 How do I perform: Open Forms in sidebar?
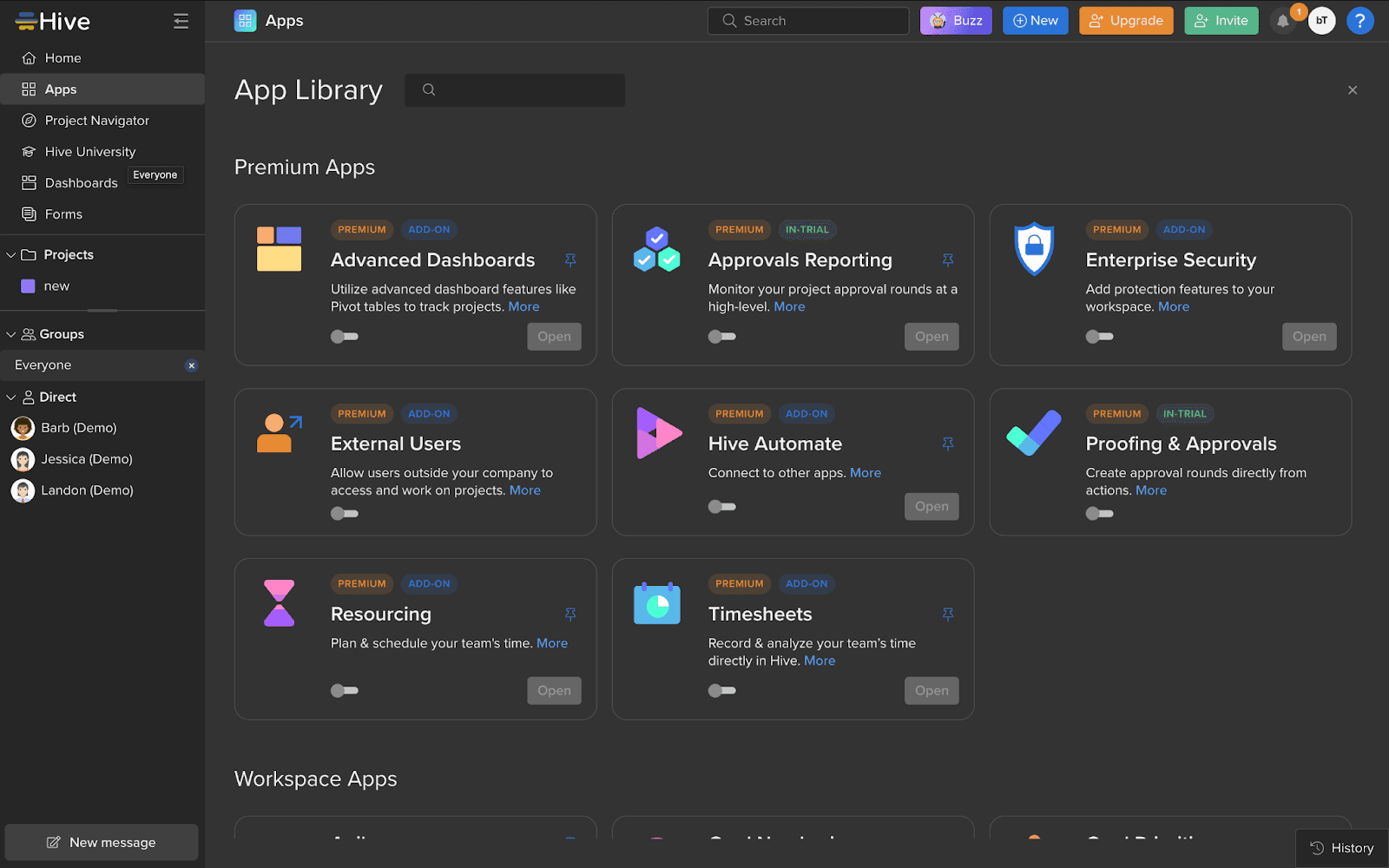[102, 214]
